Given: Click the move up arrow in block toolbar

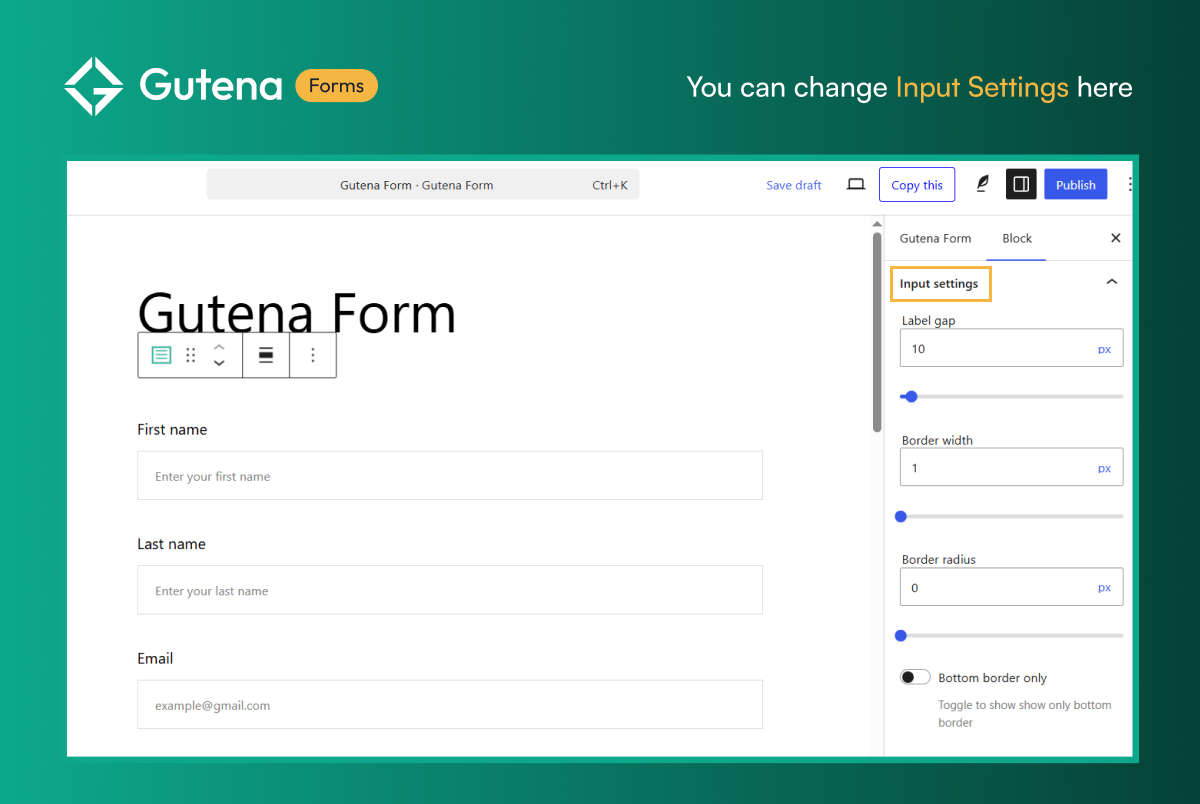Looking at the screenshot, I should pyautogui.click(x=220, y=346).
